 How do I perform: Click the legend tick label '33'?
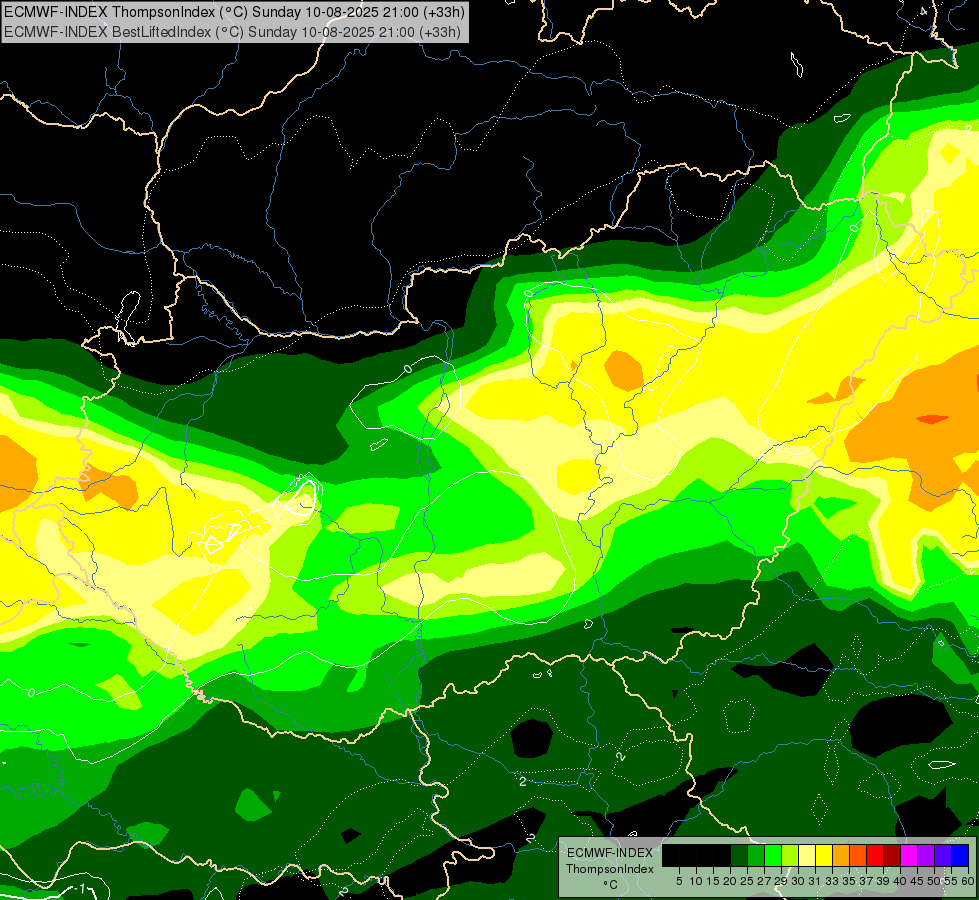[832, 881]
